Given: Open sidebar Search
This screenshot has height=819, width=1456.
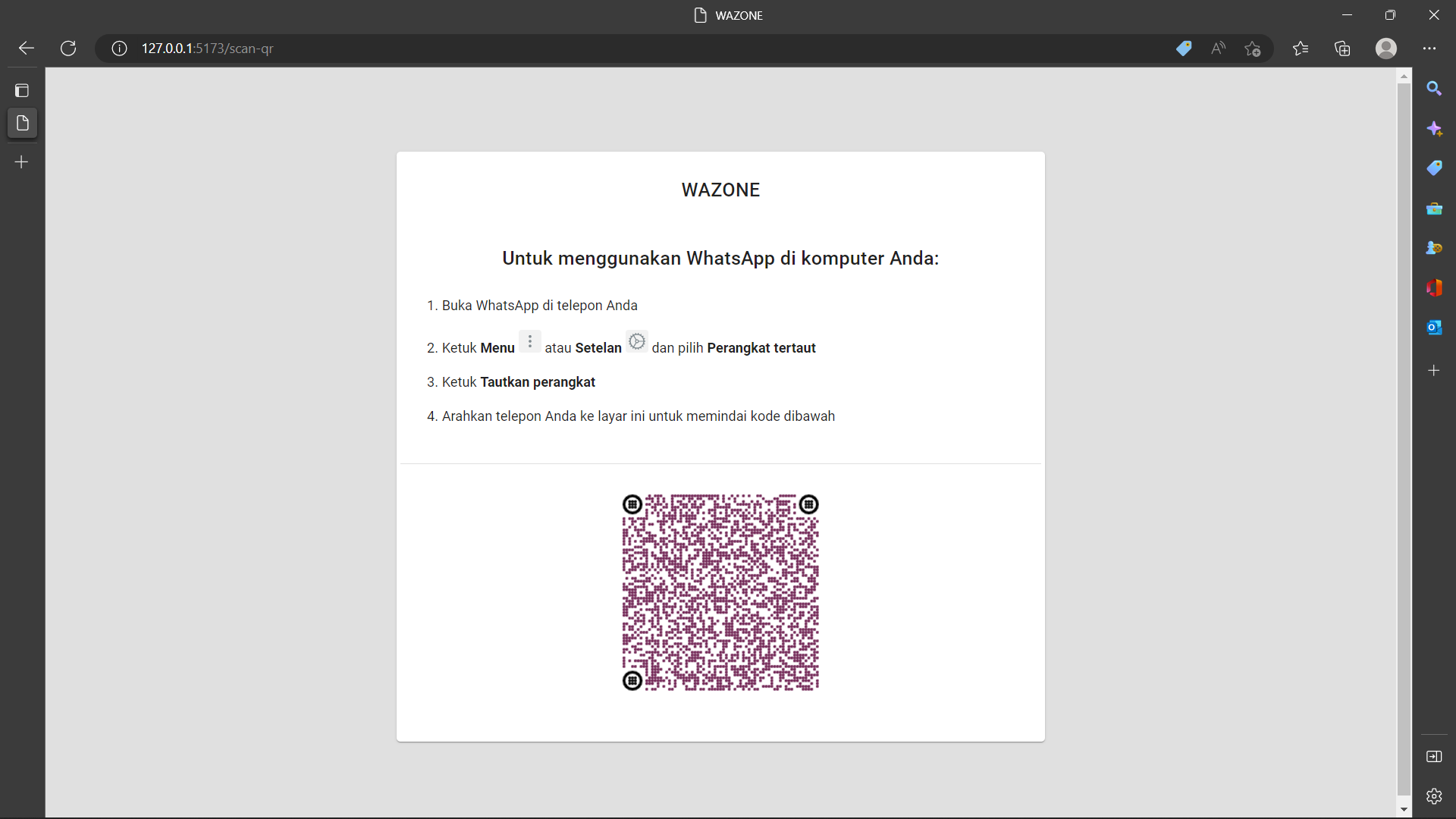Looking at the screenshot, I should pyautogui.click(x=1433, y=89).
